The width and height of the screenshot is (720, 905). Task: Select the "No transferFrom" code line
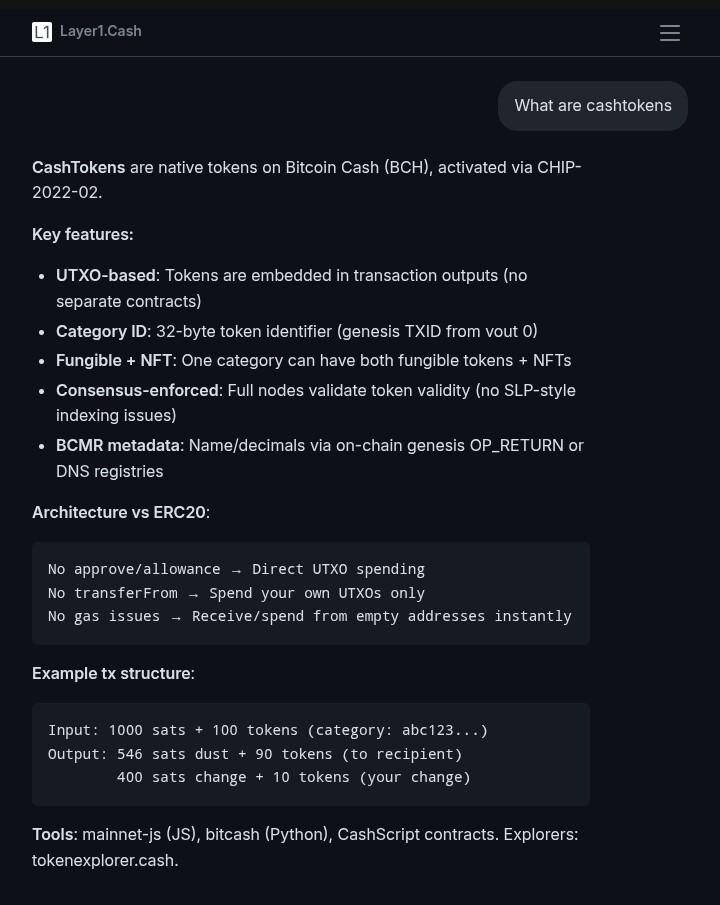(236, 593)
